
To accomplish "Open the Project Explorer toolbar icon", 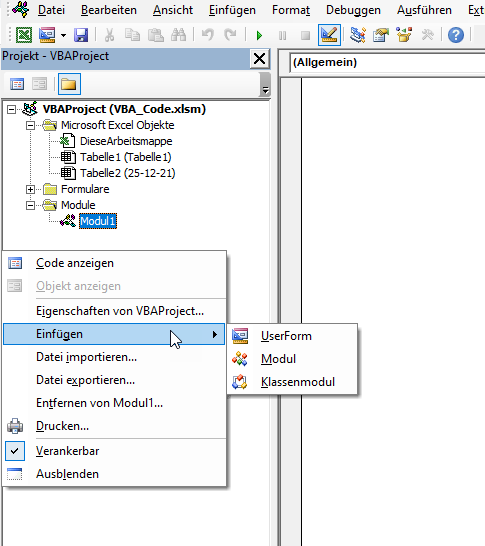I will [358, 35].
